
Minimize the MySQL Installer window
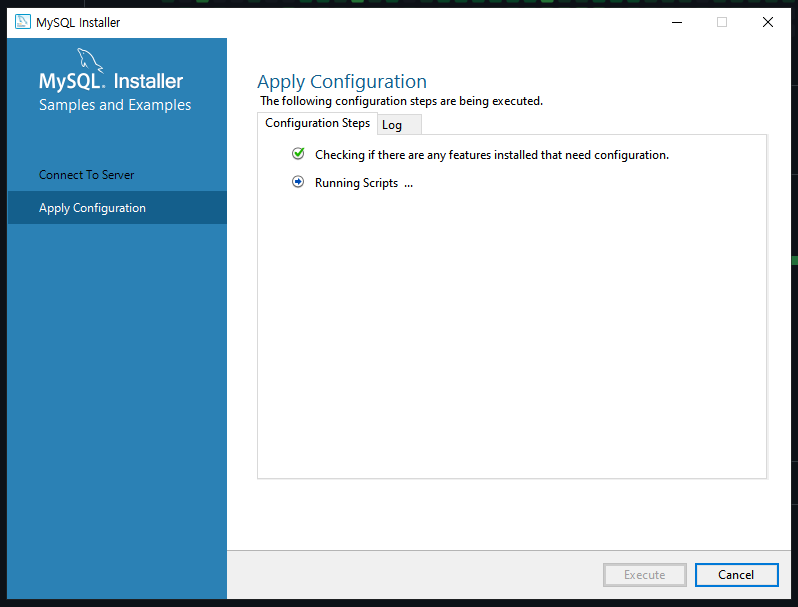point(676,22)
